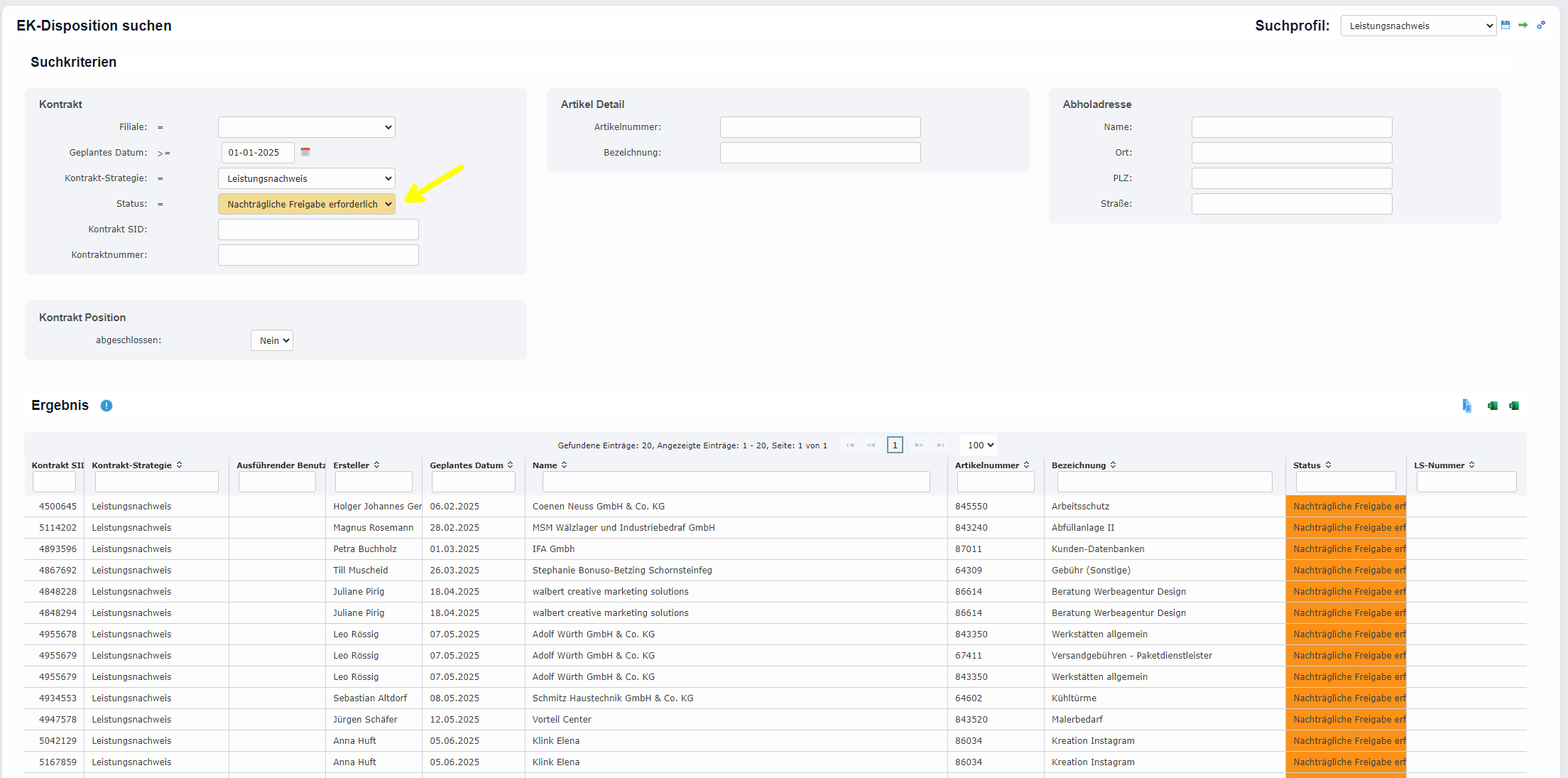Click the blue info icon next to Ergebnis
Viewport: 1568px width, 778px height.
click(x=107, y=406)
